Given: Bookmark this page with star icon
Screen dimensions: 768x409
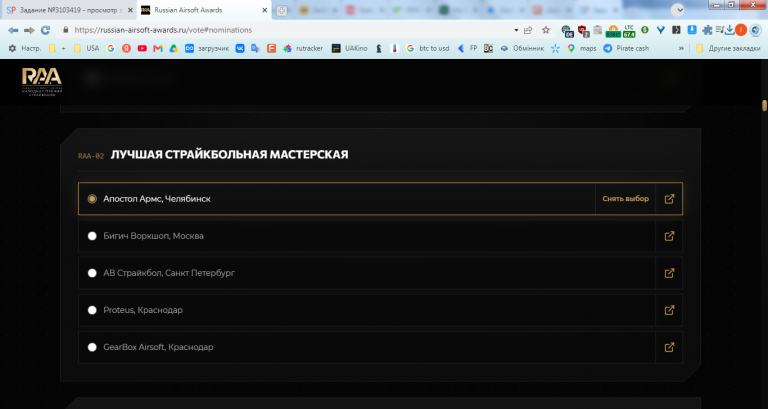Looking at the screenshot, I should (x=546, y=30).
